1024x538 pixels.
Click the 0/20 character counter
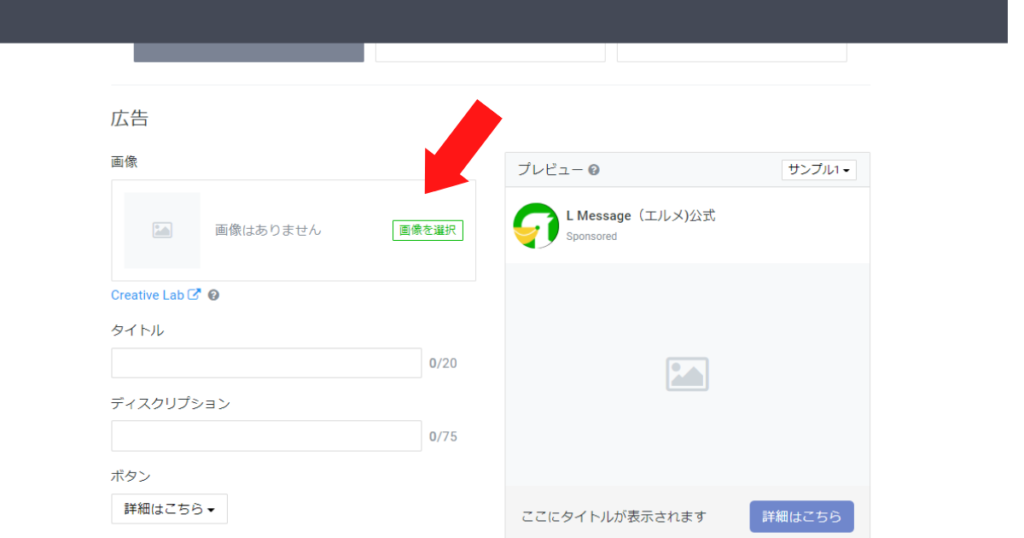pyautogui.click(x=443, y=363)
